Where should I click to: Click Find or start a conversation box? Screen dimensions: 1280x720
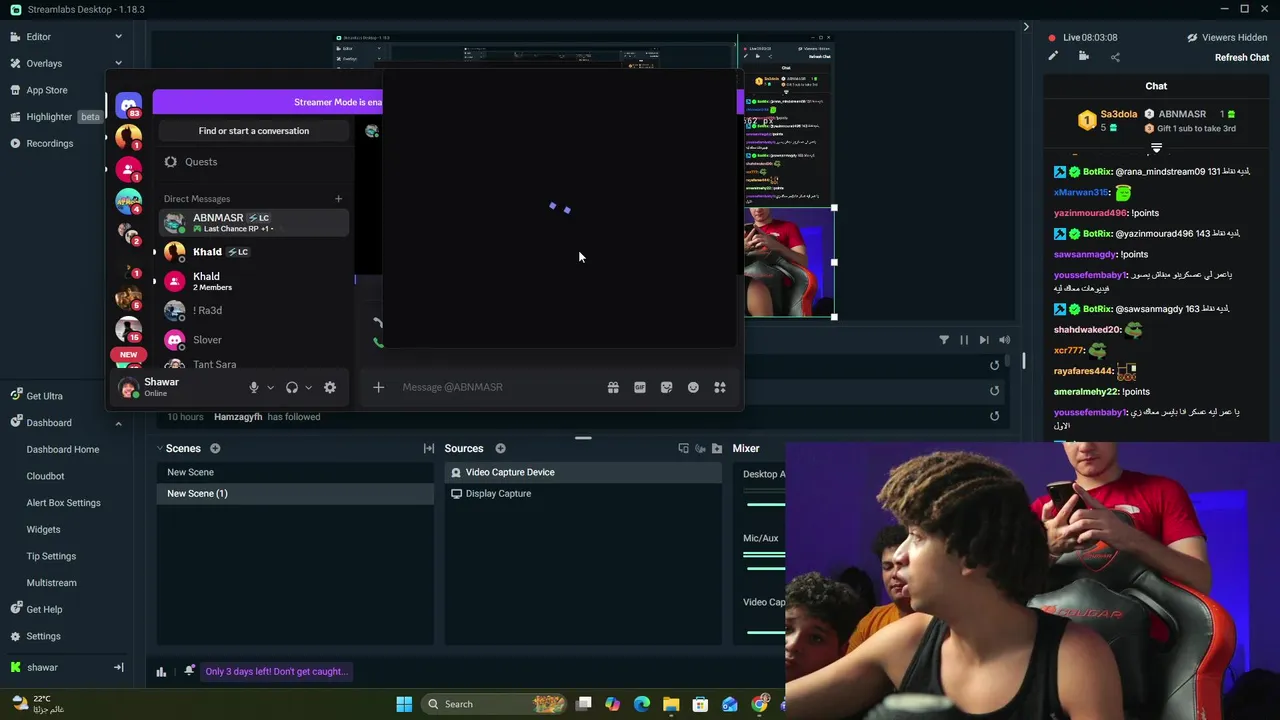254,131
